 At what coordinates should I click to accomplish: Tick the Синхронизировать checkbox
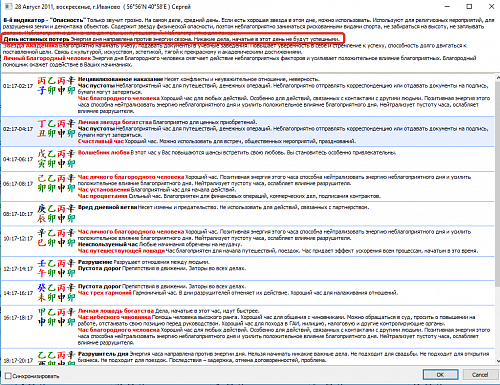(x=8, y=376)
